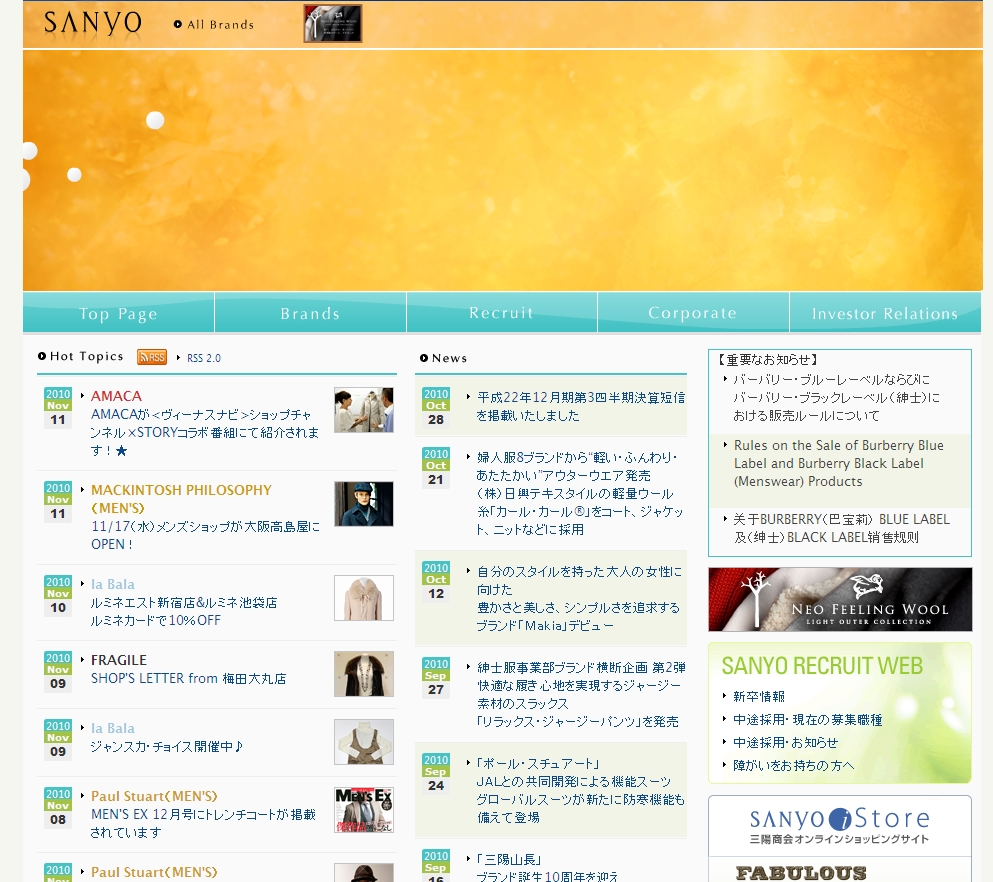Open Oct 21 婦人服8ブランド news item
Viewport: 993px width, 882px height.
point(580,493)
